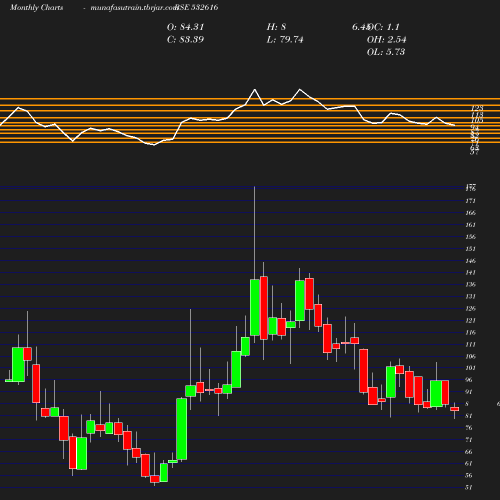This screenshot has width=500, height=500.
Task: Click the open value "O: 84.31"
Action: 185,27
